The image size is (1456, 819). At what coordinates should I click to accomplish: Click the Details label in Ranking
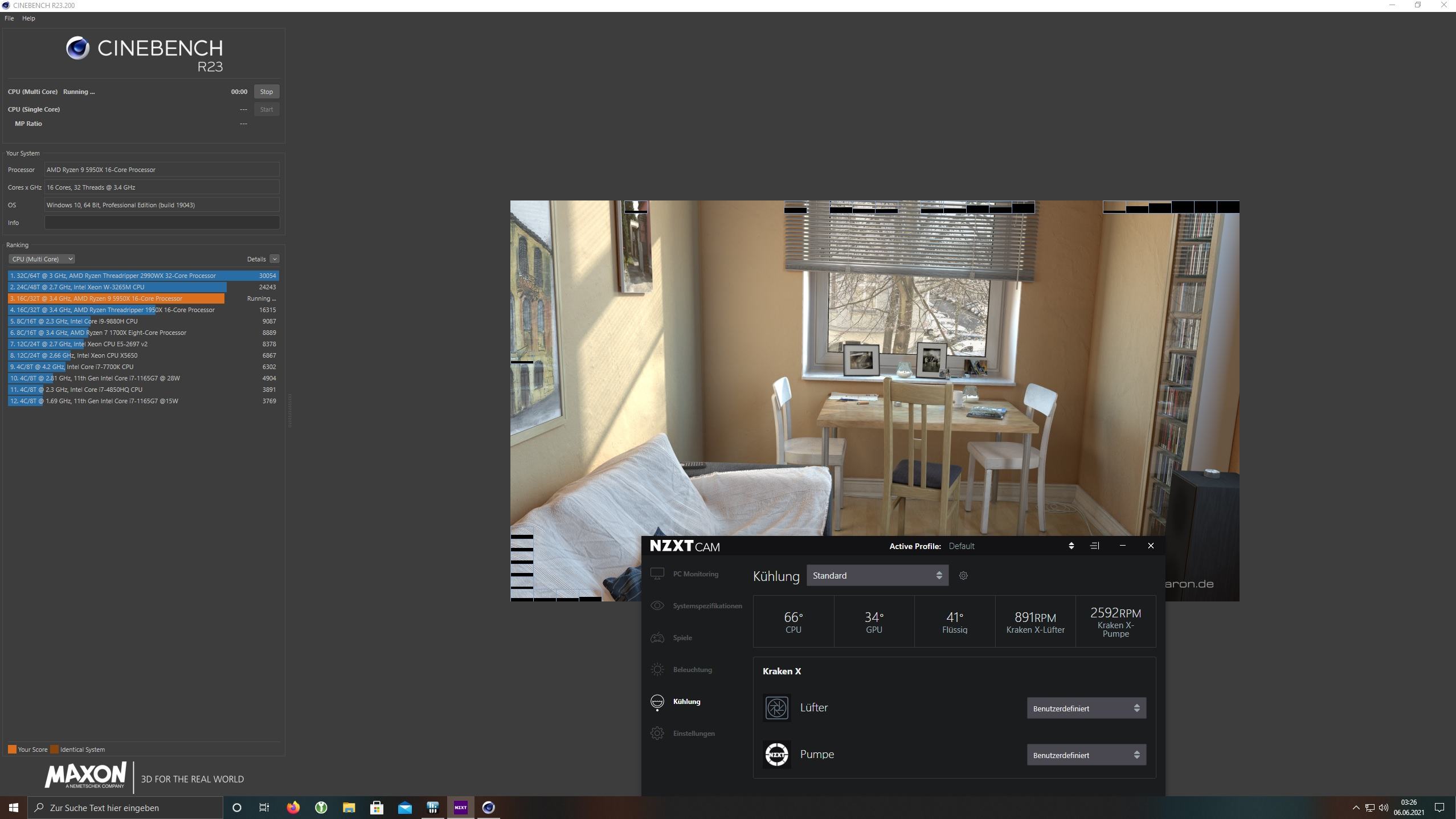tap(256, 259)
